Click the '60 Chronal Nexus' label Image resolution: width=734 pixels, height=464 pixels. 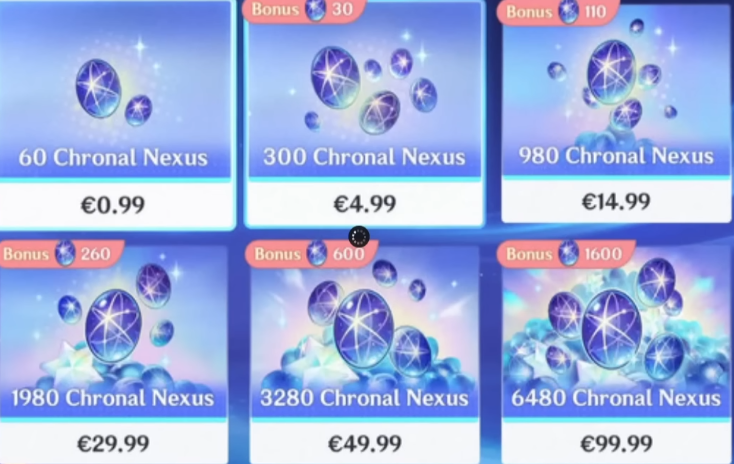(x=113, y=157)
